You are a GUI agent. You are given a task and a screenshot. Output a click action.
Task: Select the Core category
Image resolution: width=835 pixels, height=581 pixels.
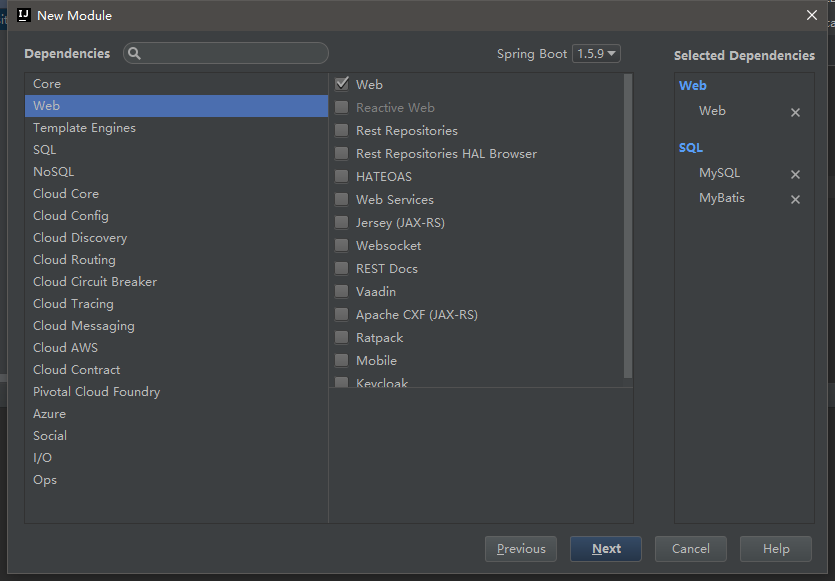click(x=176, y=84)
